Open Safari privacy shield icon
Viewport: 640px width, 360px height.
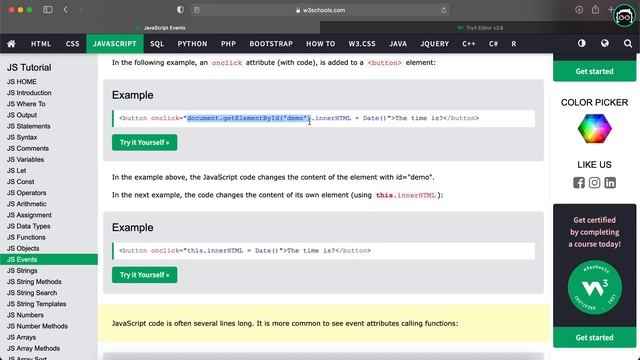(x=180, y=10)
